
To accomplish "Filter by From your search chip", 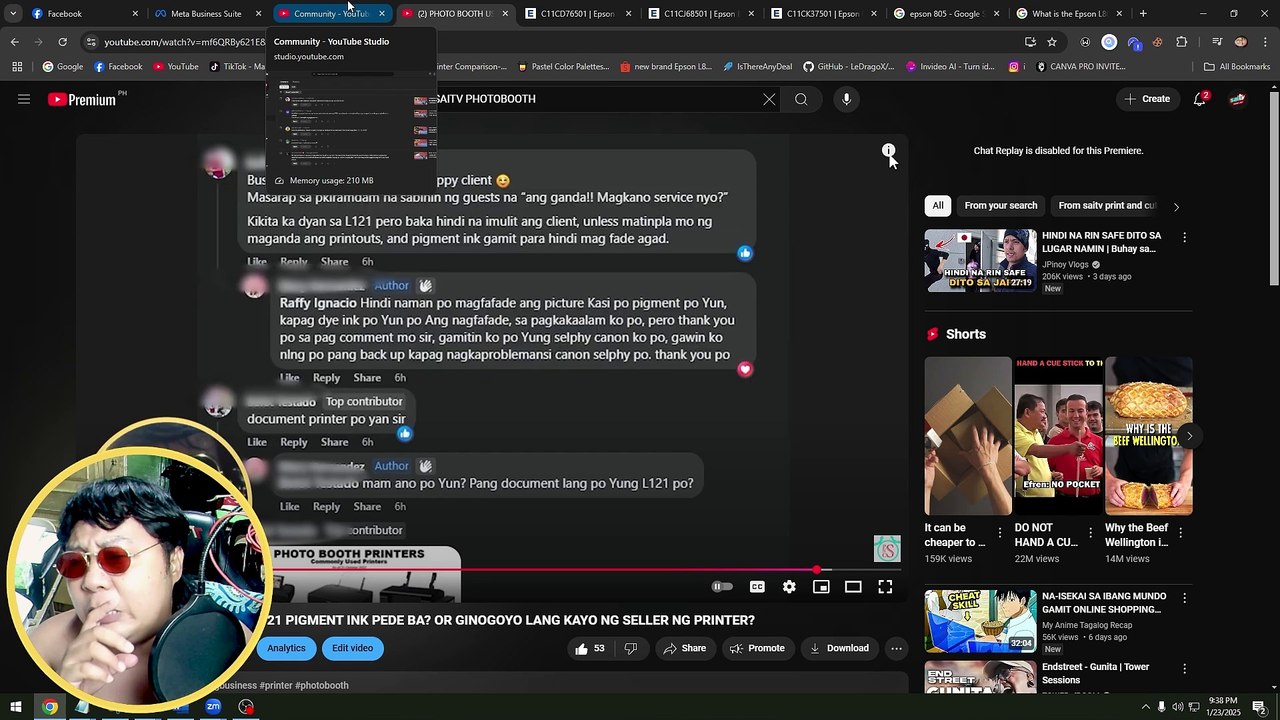I will 1001,205.
